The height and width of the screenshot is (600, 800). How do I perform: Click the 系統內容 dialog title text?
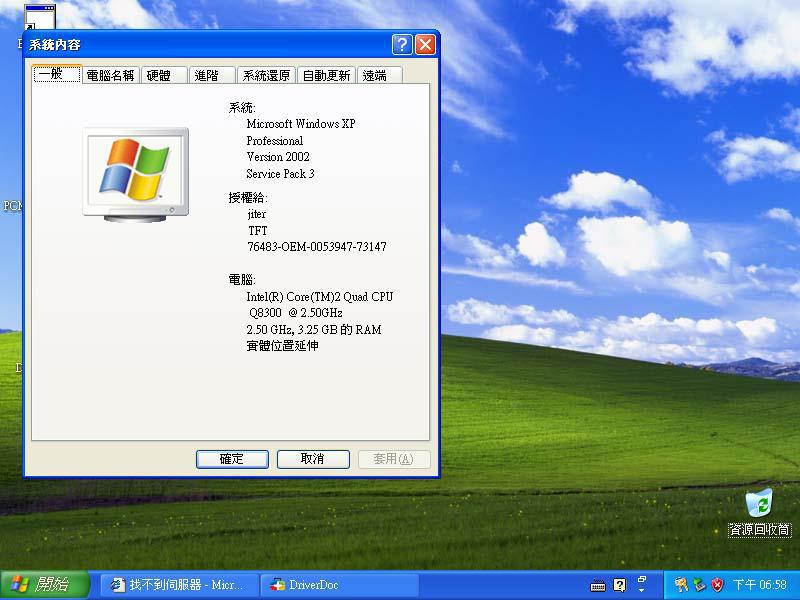click(x=55, y=45)
